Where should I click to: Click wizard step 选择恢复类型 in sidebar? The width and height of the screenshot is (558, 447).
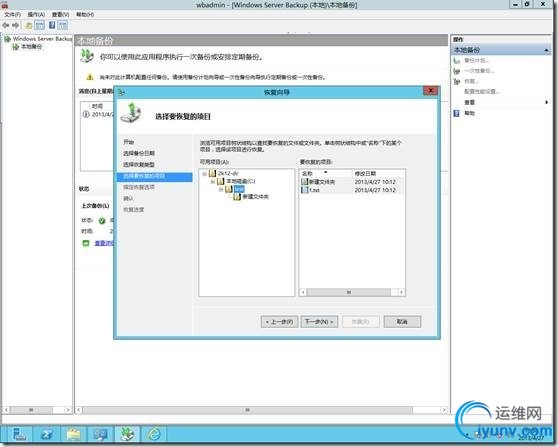139,165
